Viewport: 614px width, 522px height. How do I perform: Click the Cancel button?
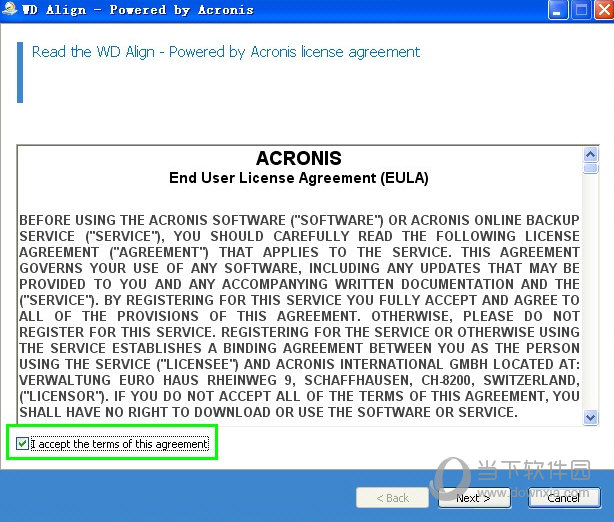[x=564, y=498]
